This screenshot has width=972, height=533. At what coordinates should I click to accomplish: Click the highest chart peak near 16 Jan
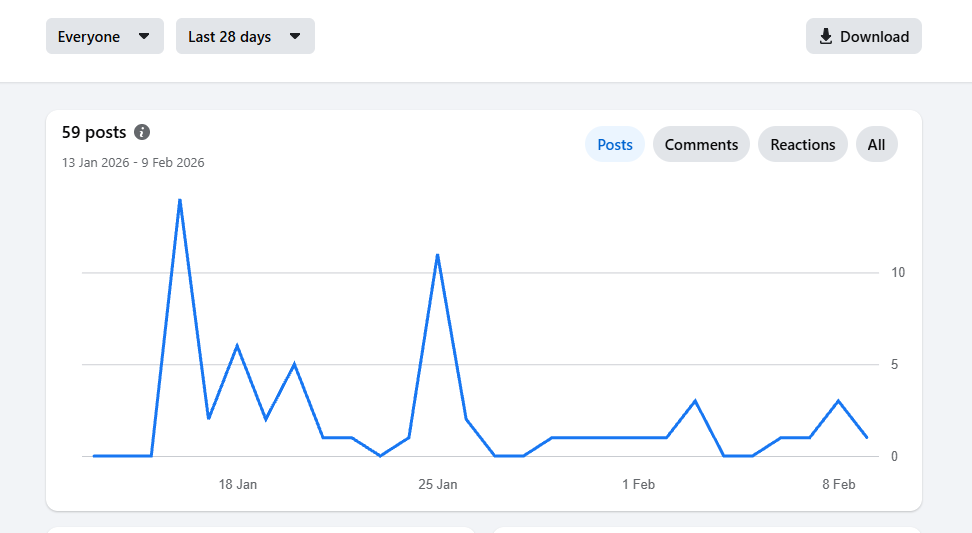(x=179, y=200)
